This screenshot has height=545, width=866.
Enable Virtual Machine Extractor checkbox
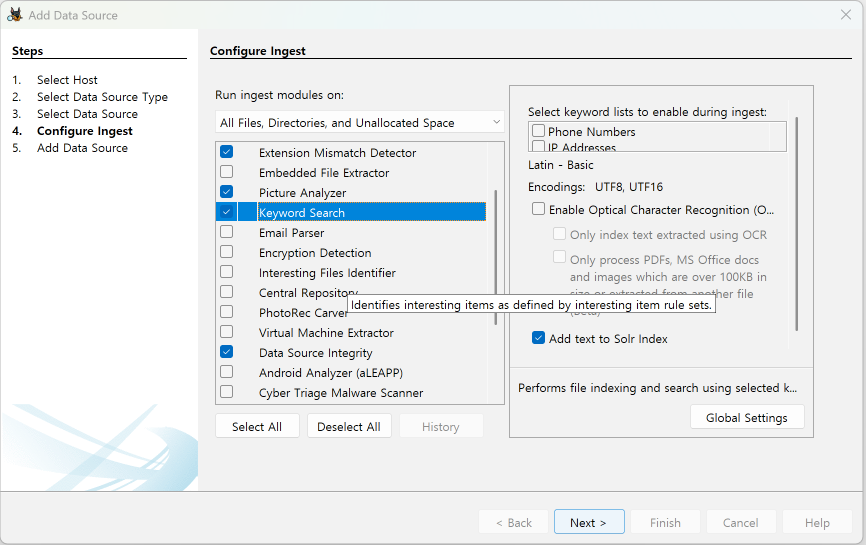click(x=226, y=332)
